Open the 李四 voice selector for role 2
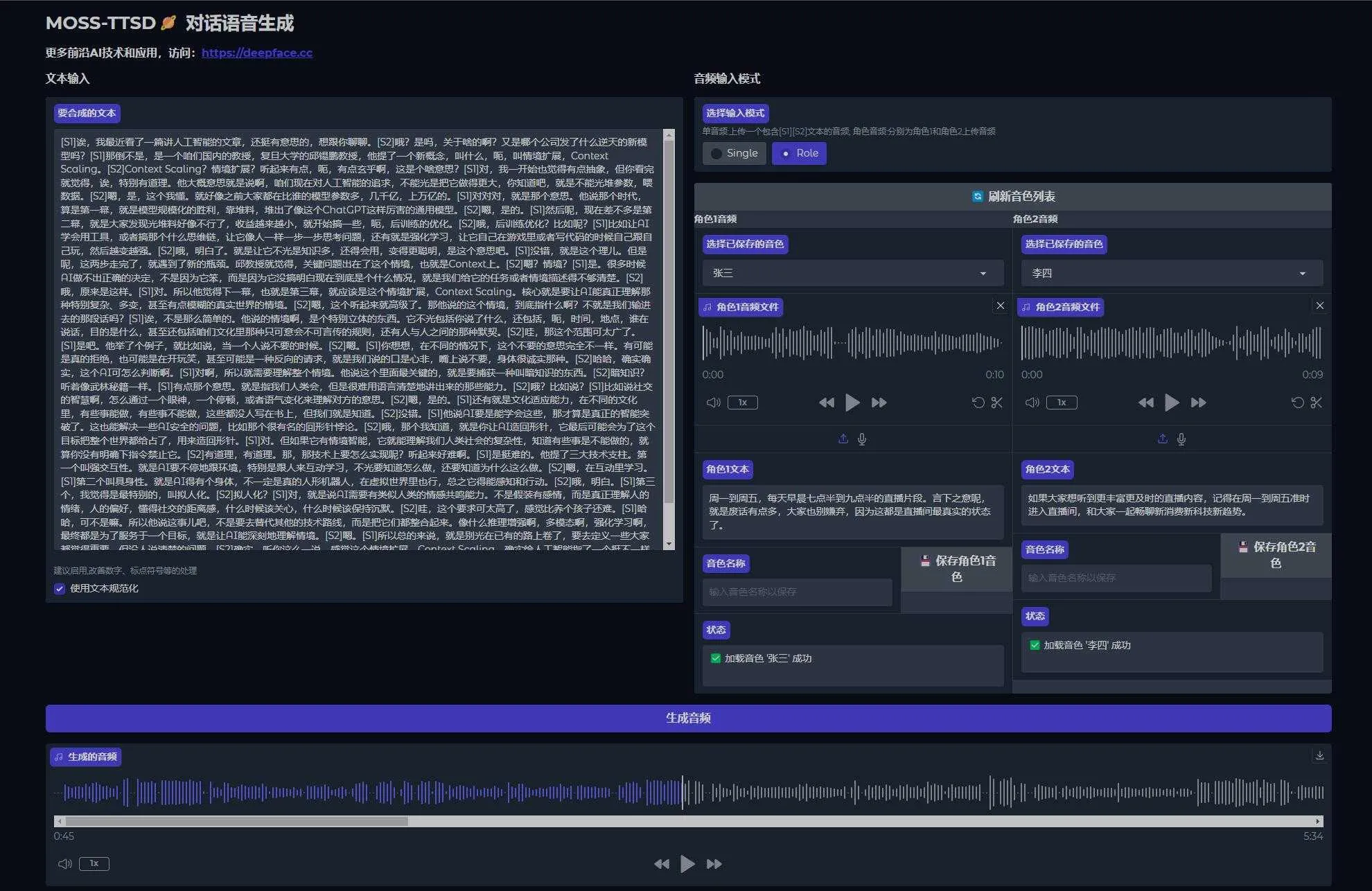This screenshot has width=1372, height=891. pos(1171,273)
